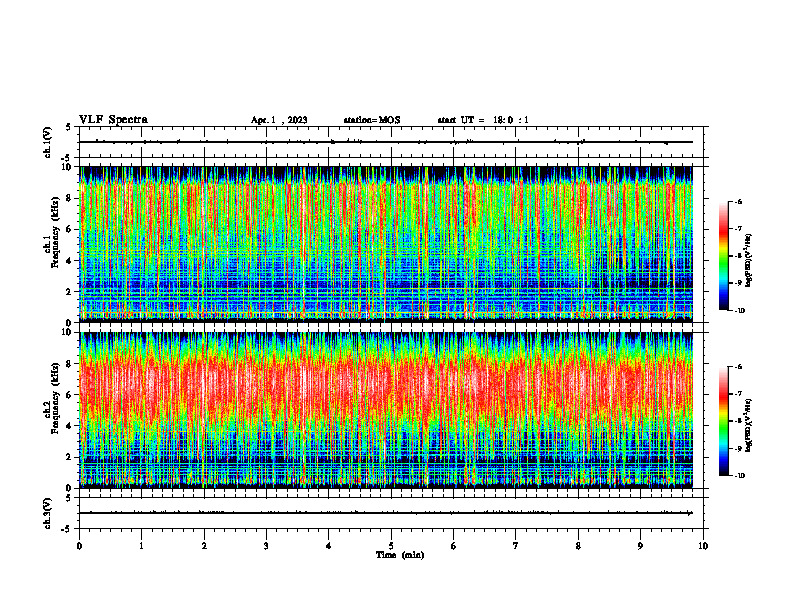Click the "10" frequency tick of ch.1 spectrogram
The width and height of the screenshot is (792, 612).
tap(67, 167)
